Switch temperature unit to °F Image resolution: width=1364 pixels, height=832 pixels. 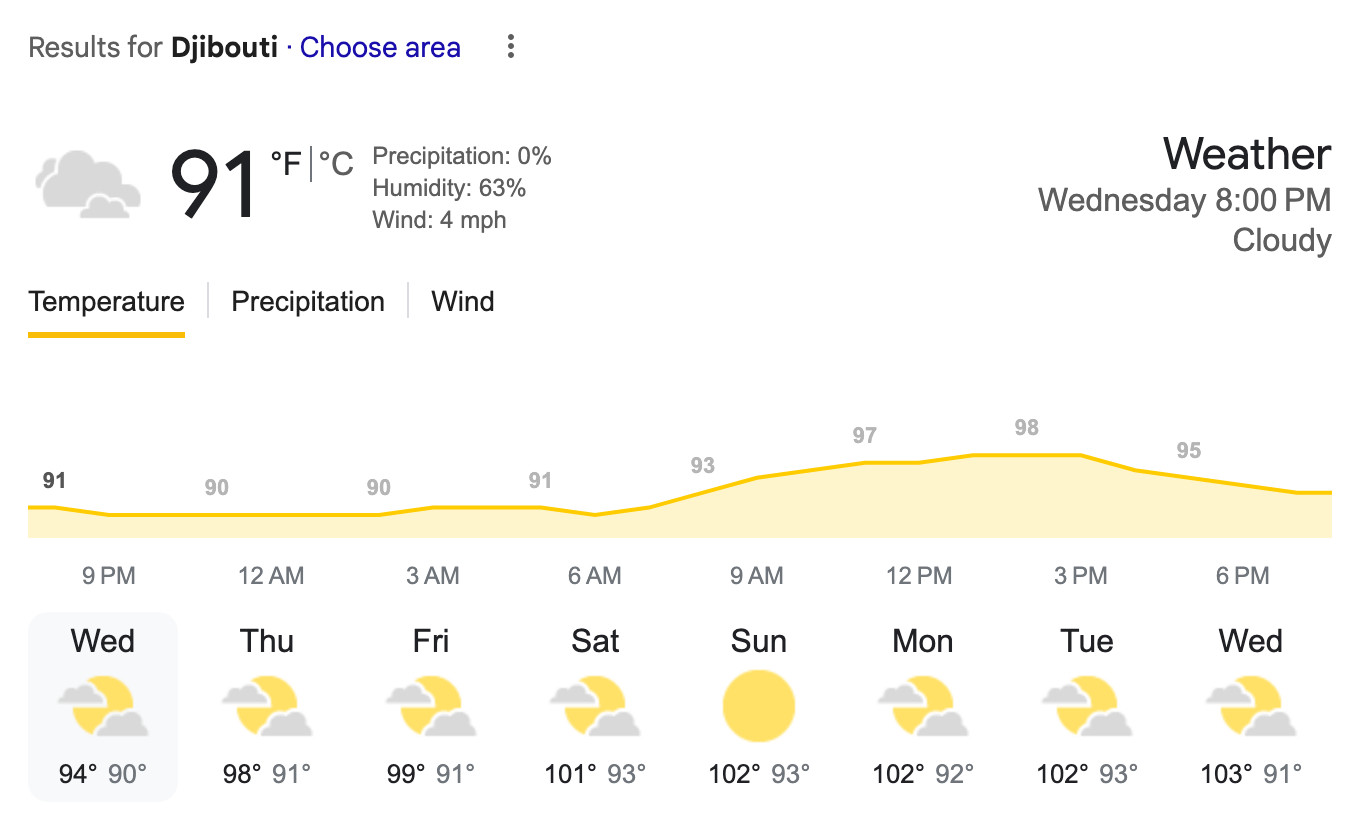click(x=286, y=164)
